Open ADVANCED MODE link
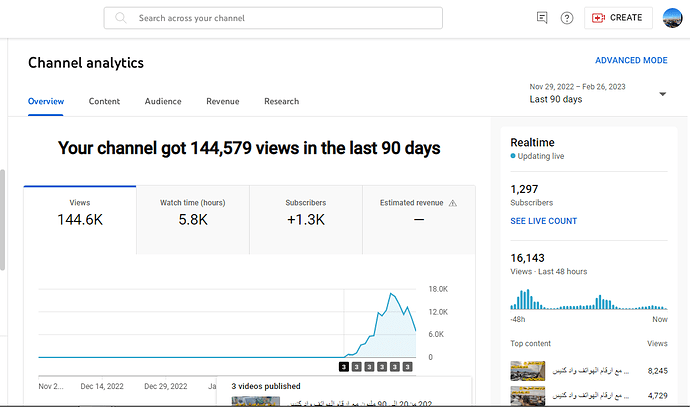690x407 pixels. point(631,60)
